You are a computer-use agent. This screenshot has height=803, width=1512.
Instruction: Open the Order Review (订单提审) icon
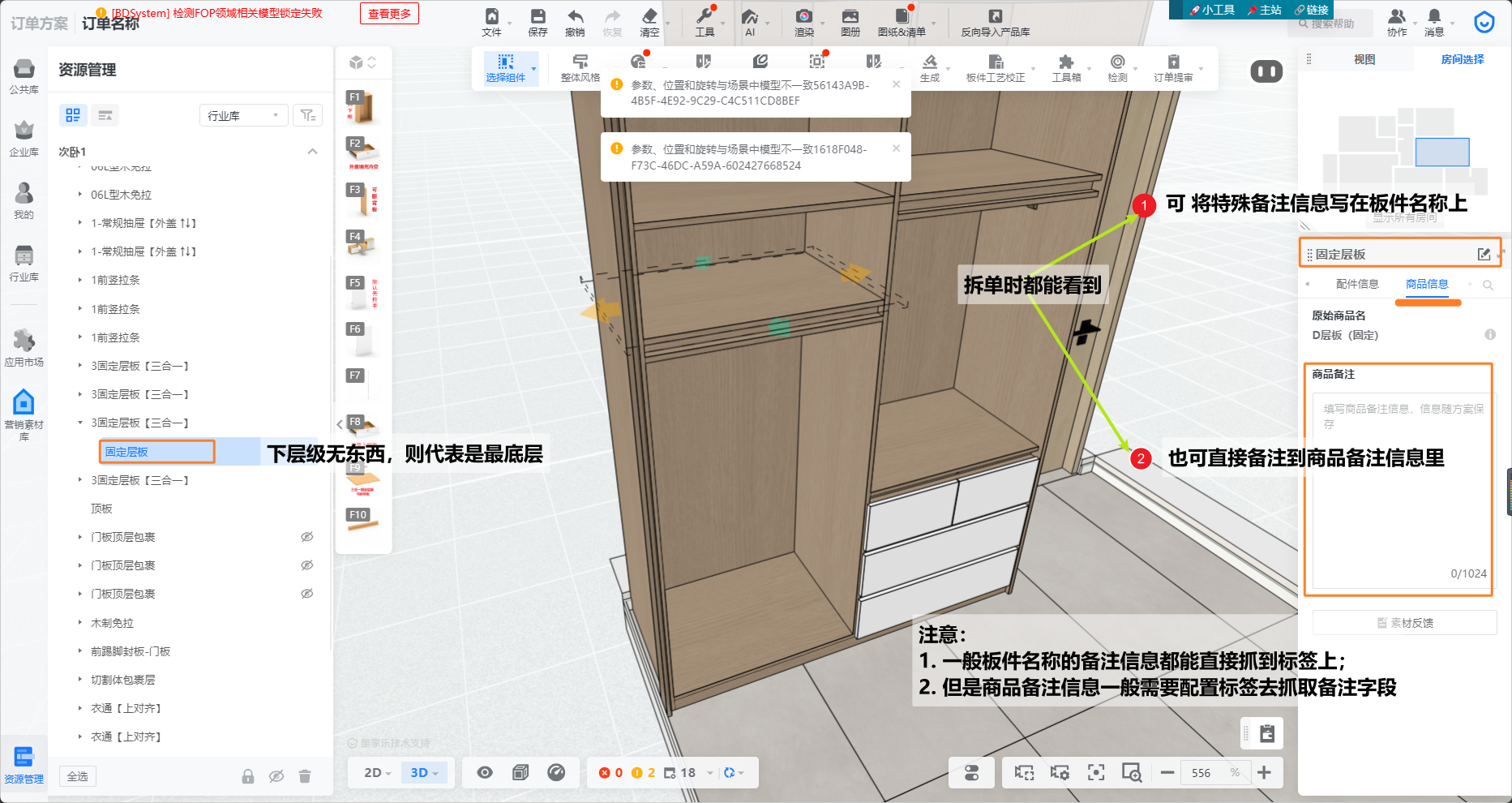pyautogui.click(x=1173, y=63)
